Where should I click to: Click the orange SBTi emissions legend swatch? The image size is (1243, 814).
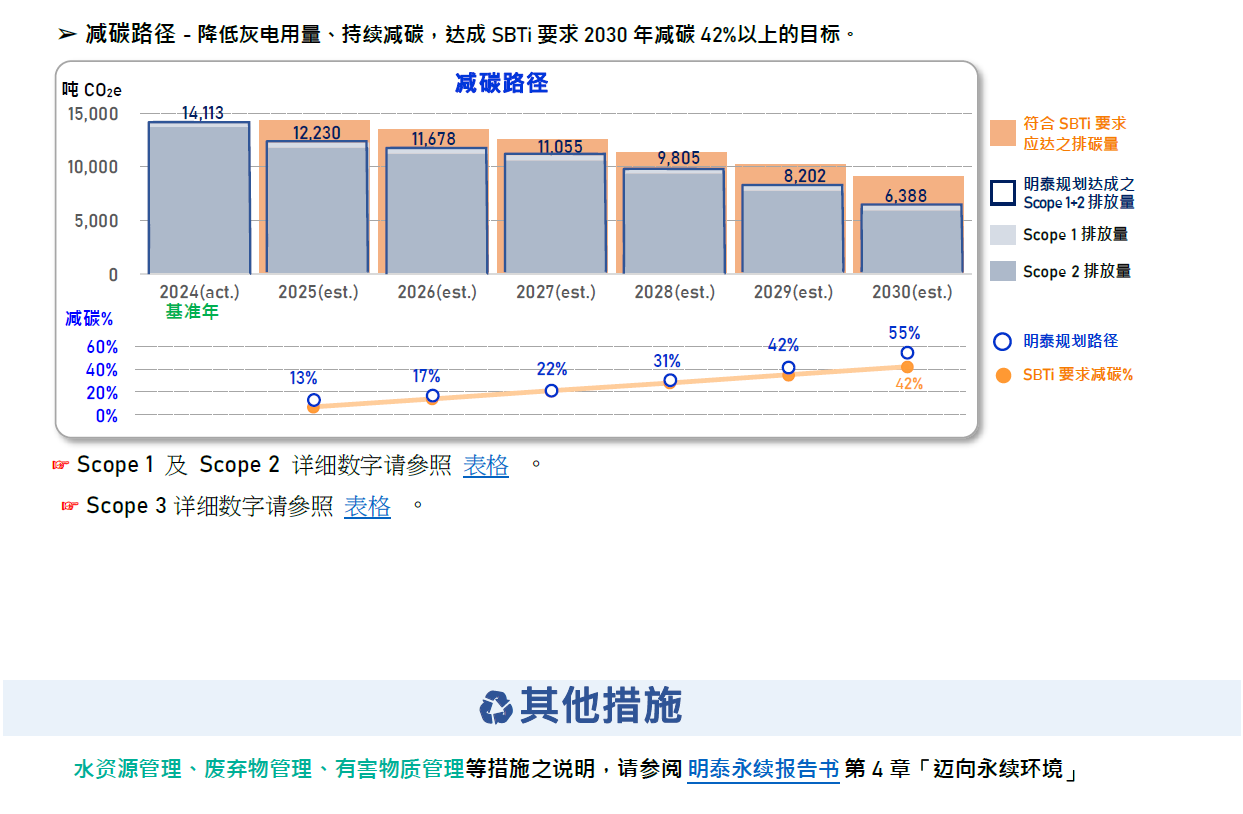click(x=1002, y=133)
